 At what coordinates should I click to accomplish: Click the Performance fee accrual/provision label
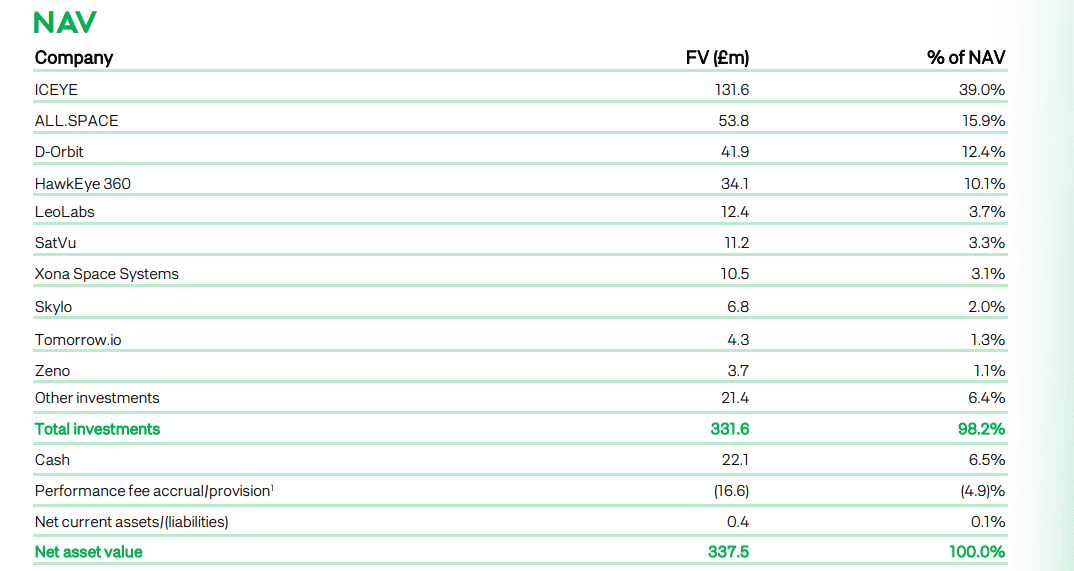click(x=152, y=491)
